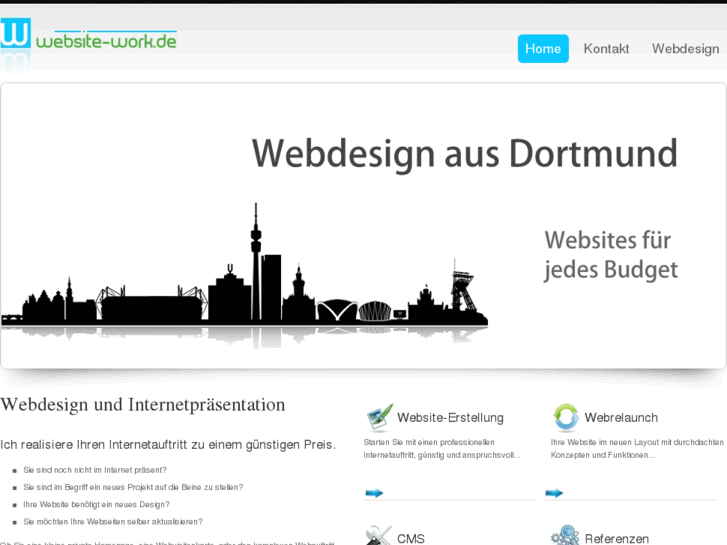Click the CMS tools icon
The height and width of the screenshot is (545, 727).
[378, 536]
